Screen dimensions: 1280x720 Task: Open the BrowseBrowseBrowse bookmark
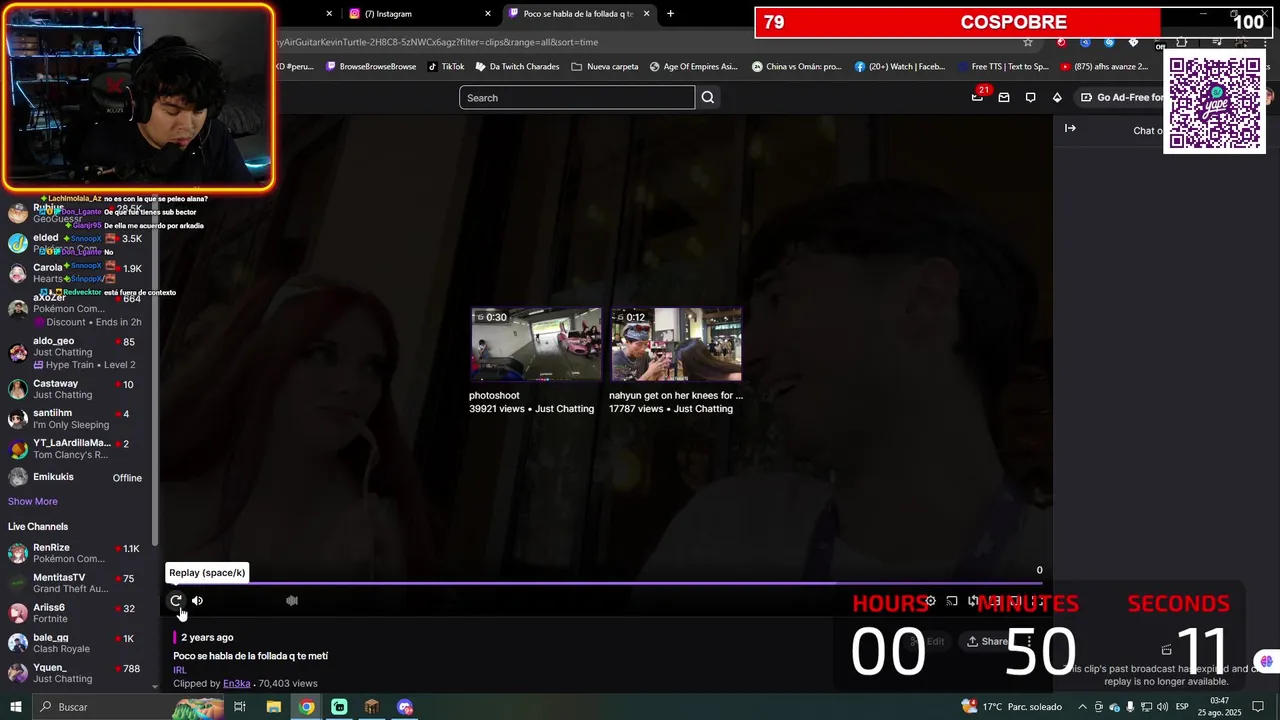371,67
